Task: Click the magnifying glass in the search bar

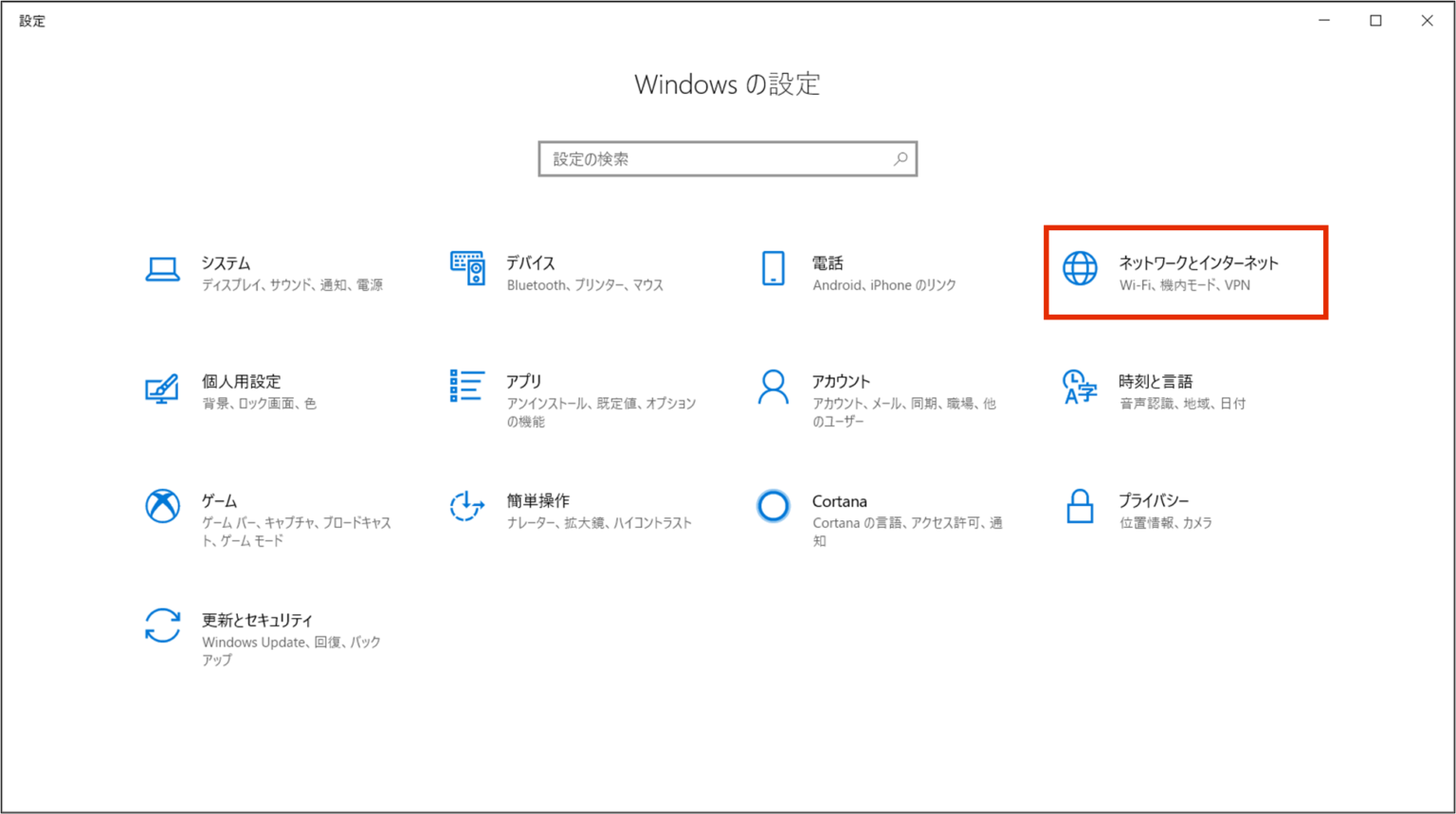Action: pos(900,158)
